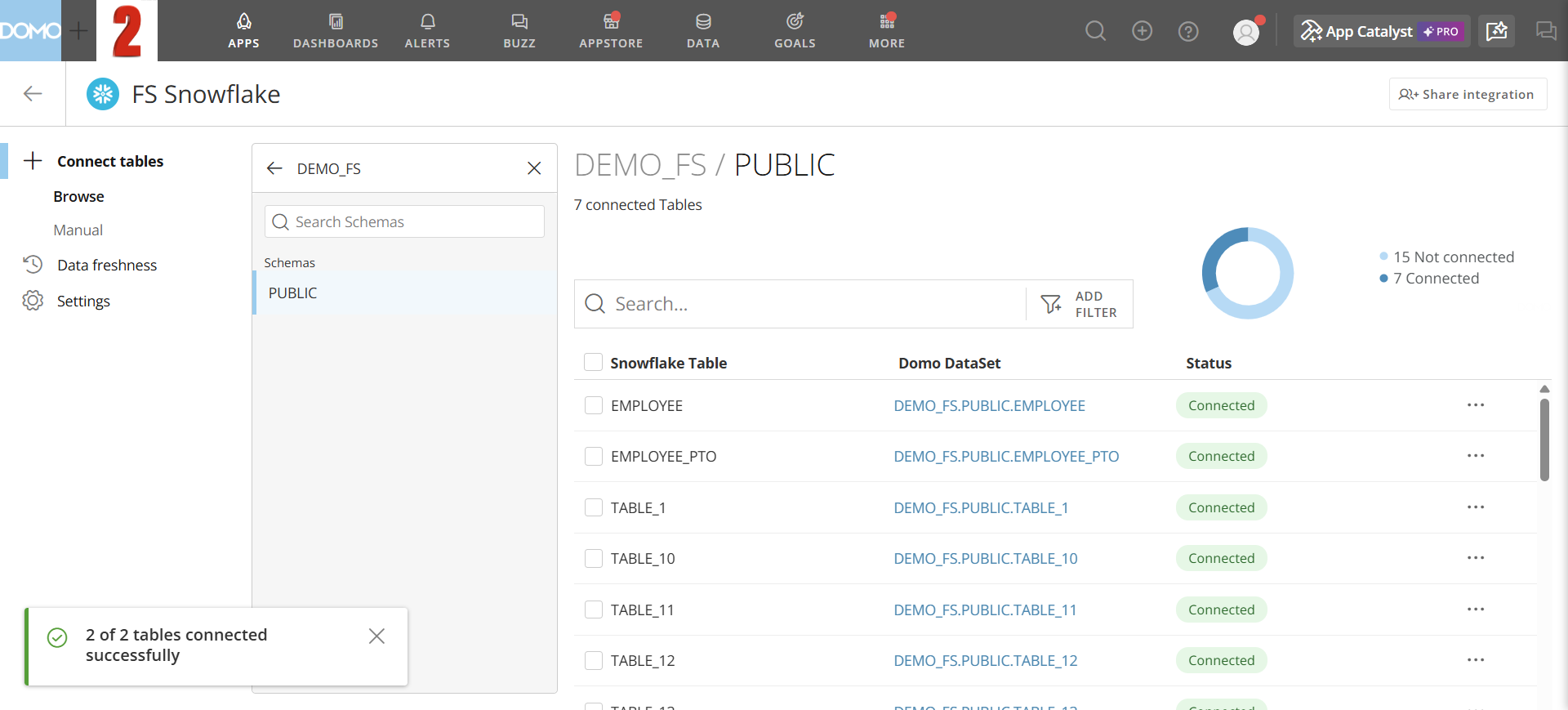This screenshot has height=710, width=1568.
Task: Click the FS Snowflake snowflake icon
Action: [x=103, y=94]
